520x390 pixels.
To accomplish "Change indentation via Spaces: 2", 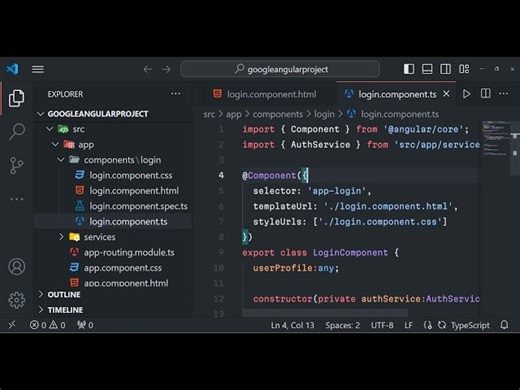I will (342, 325).
